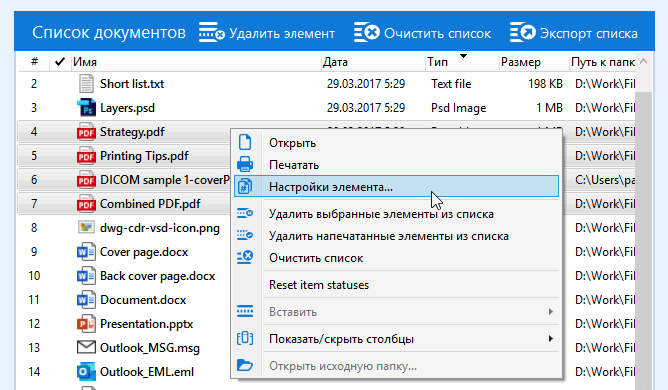Select the Printing Tips.pdf row
This screenshot has width=668, height=390.
124,156
